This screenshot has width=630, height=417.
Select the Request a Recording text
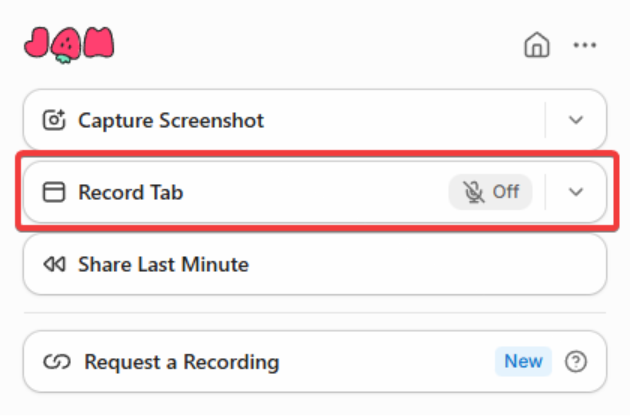click(181, 361)
